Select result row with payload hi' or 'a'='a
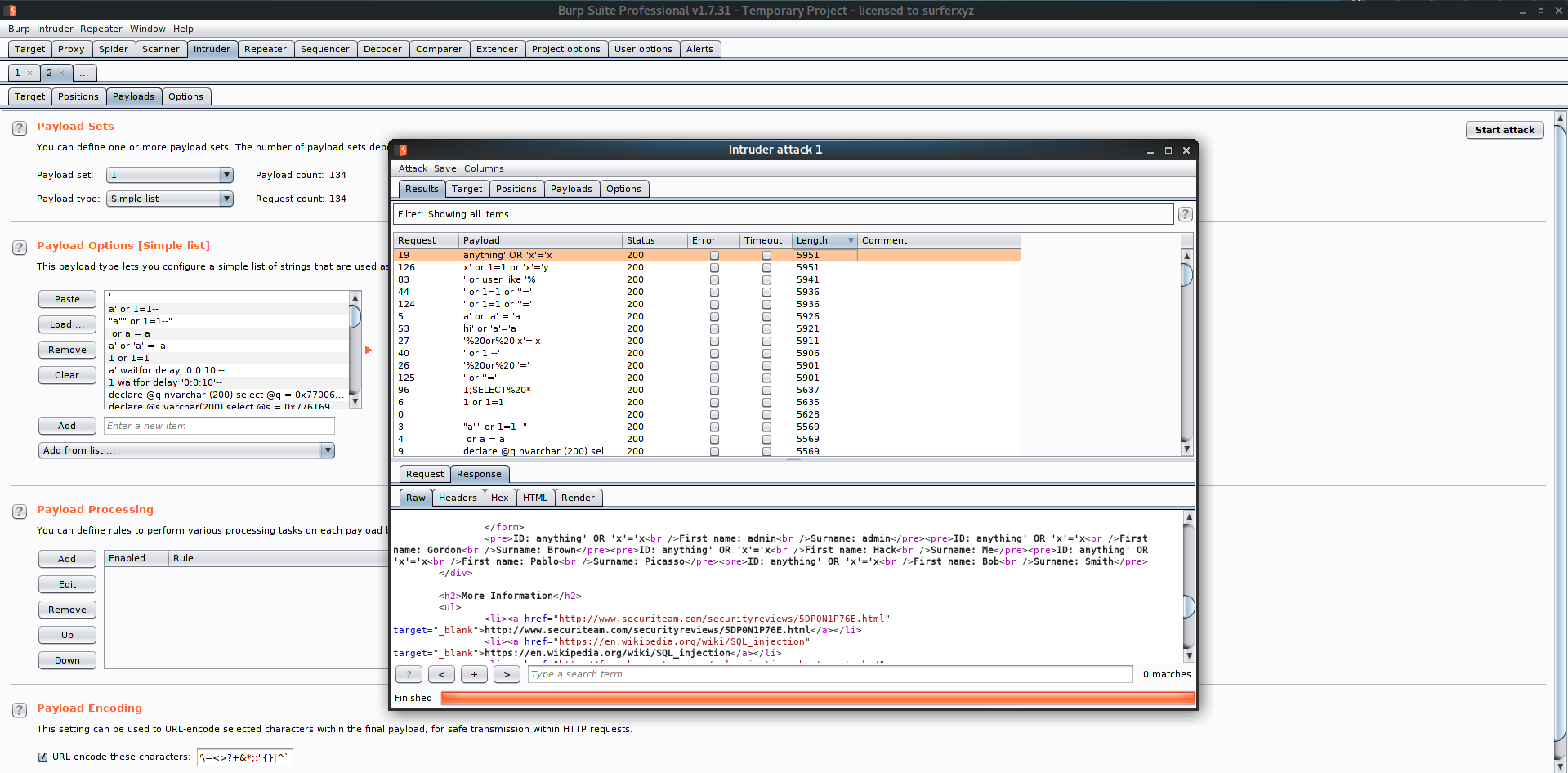1568x773 pixels. point(707,328)
